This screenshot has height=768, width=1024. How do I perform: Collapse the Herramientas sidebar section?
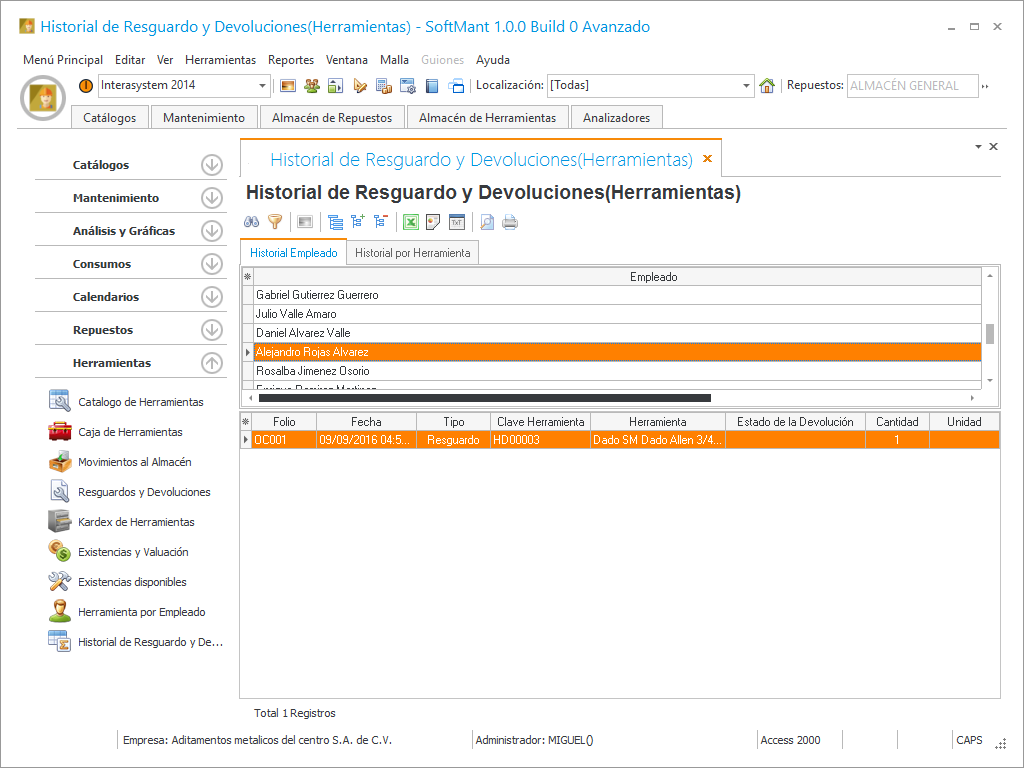point(211,363)
